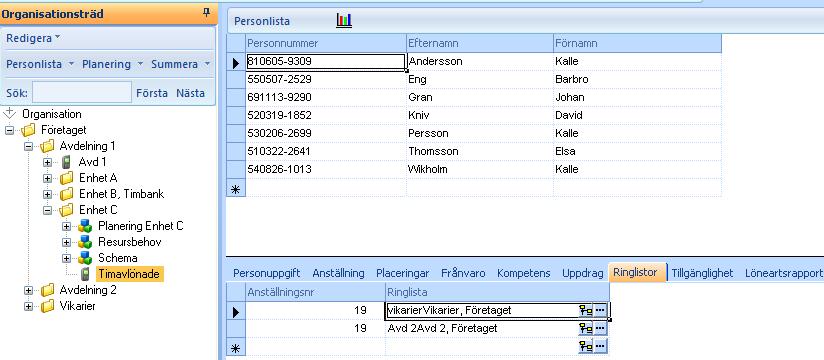
Task: Click the Enhet A folder icon
Action: (x=67, y=178)
